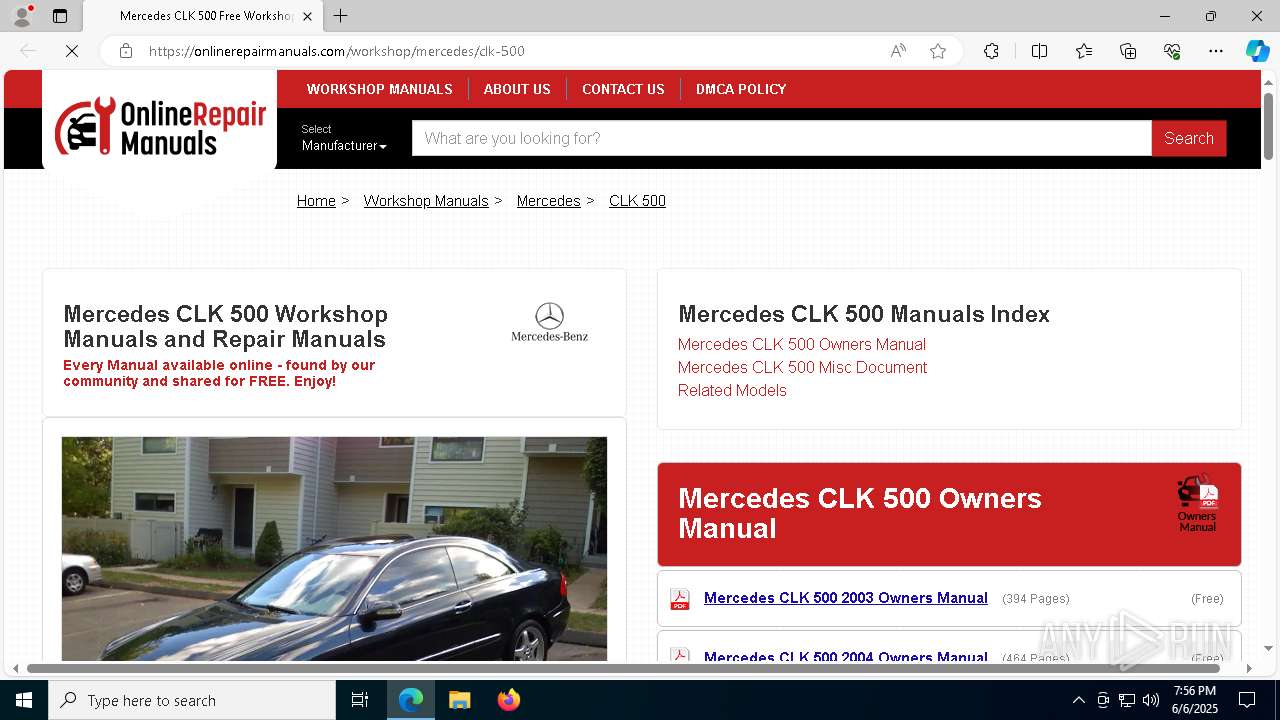Show hidden system tray icons
Viewport: 1280px width, 720px height.
click(x=1078, y=700)
